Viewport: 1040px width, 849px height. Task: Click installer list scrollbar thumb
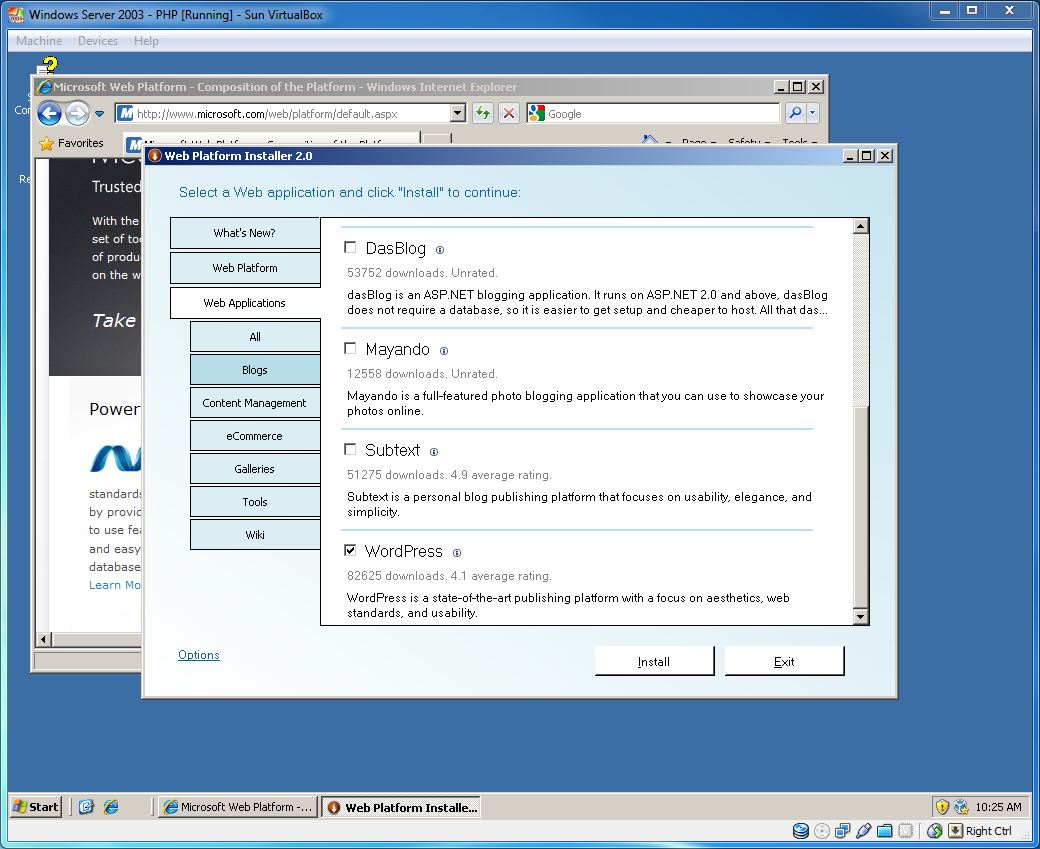[860, 507]
